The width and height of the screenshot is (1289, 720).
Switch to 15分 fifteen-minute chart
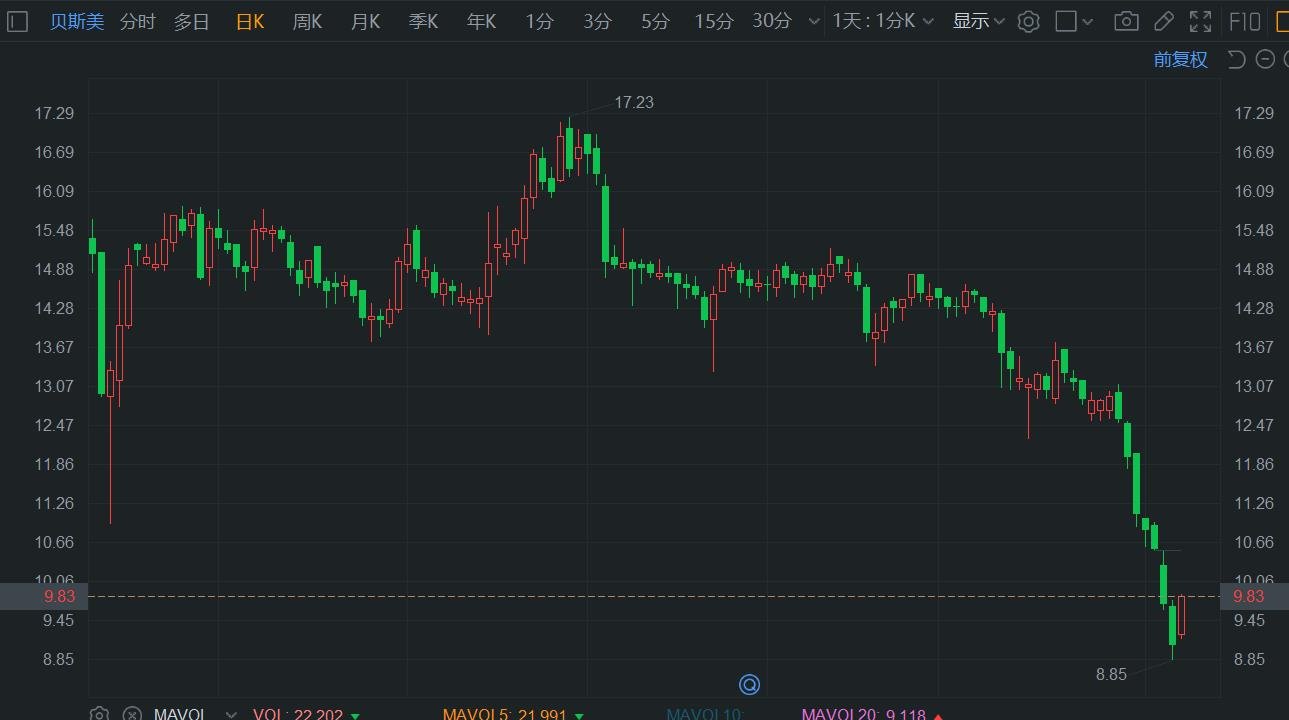pos(714,21)
